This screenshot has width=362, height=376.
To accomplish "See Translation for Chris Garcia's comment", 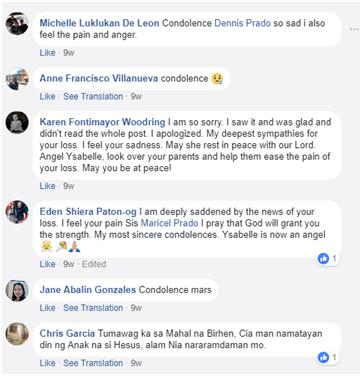I will click(x=93, y=363).
